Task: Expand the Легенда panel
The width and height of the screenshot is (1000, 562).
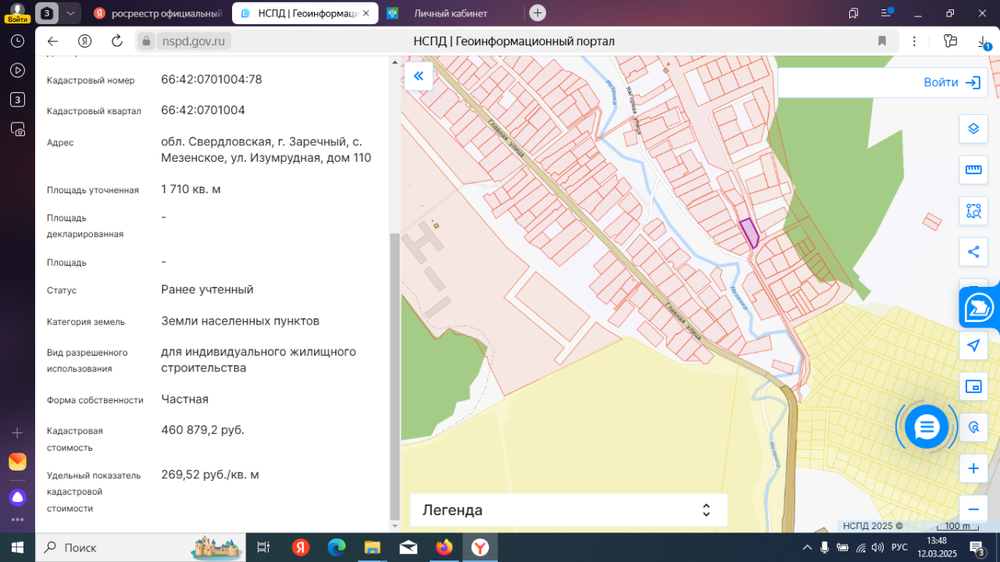Action: 568,510
